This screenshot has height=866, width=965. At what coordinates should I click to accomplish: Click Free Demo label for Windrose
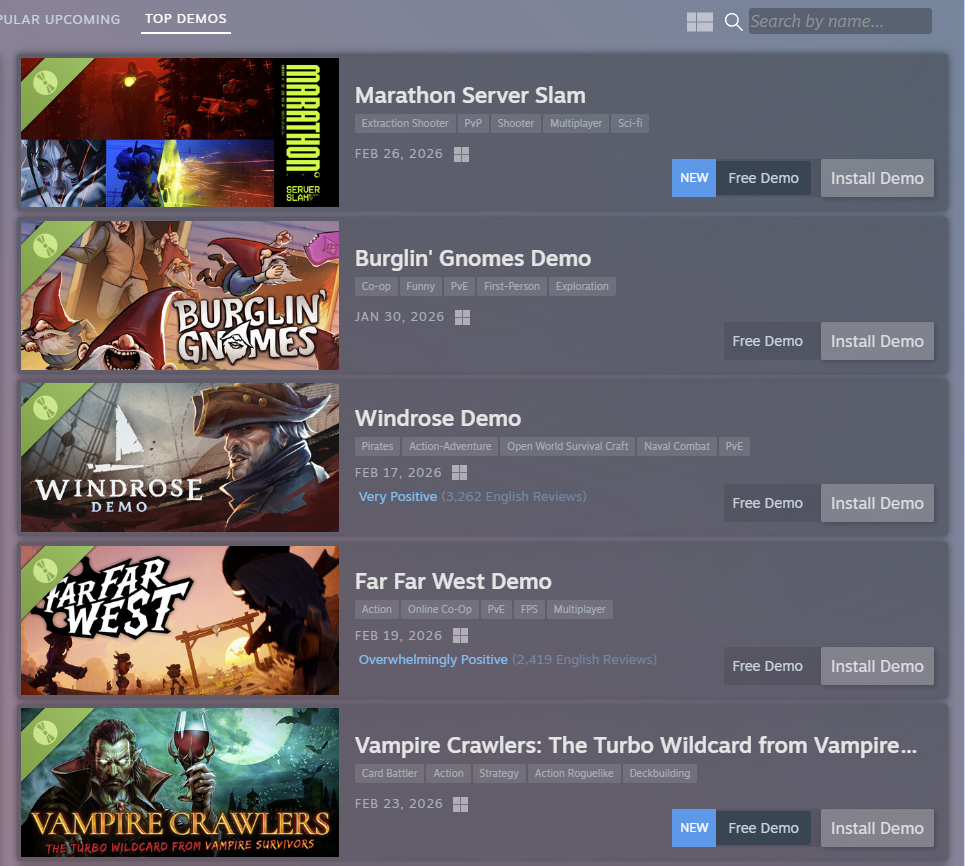click(x=767, y=503)
